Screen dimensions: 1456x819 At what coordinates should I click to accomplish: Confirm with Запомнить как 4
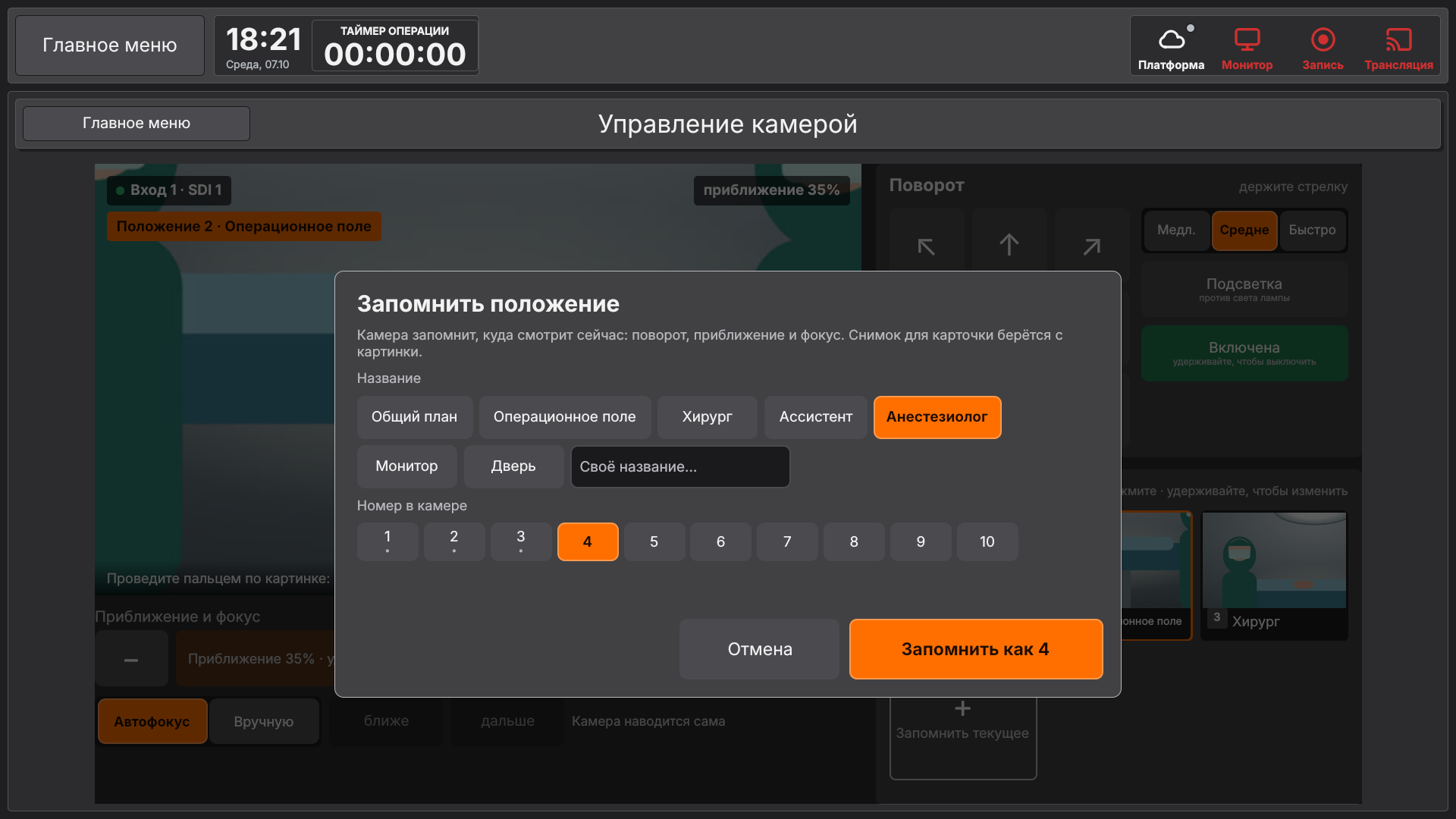[x=976, y=649]
